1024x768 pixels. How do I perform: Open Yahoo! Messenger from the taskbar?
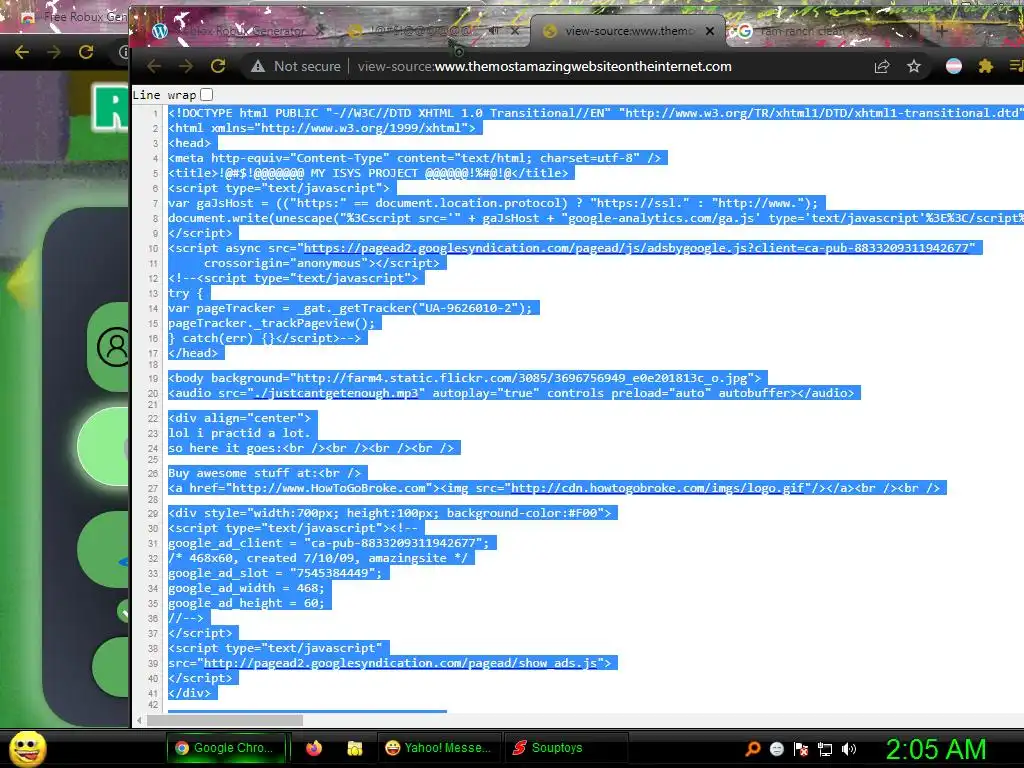440,748
